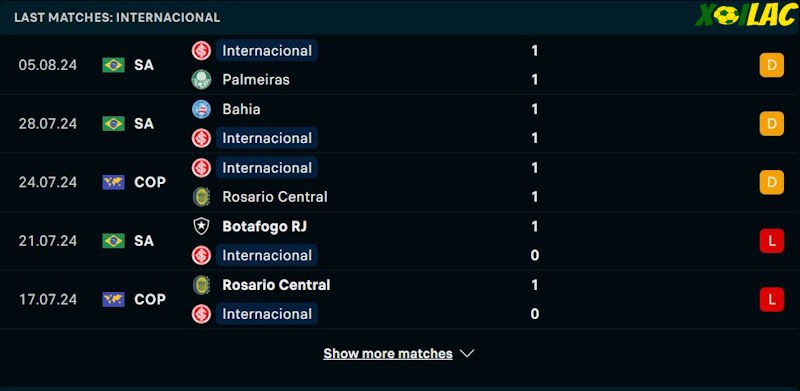Click the Palmeiras club crest icon
800x391 pixels.
coord(202,80)
